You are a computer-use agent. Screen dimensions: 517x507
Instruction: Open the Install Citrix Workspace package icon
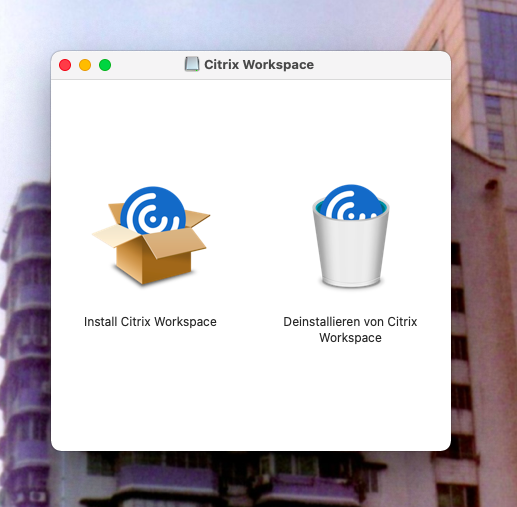pos(151,235)
